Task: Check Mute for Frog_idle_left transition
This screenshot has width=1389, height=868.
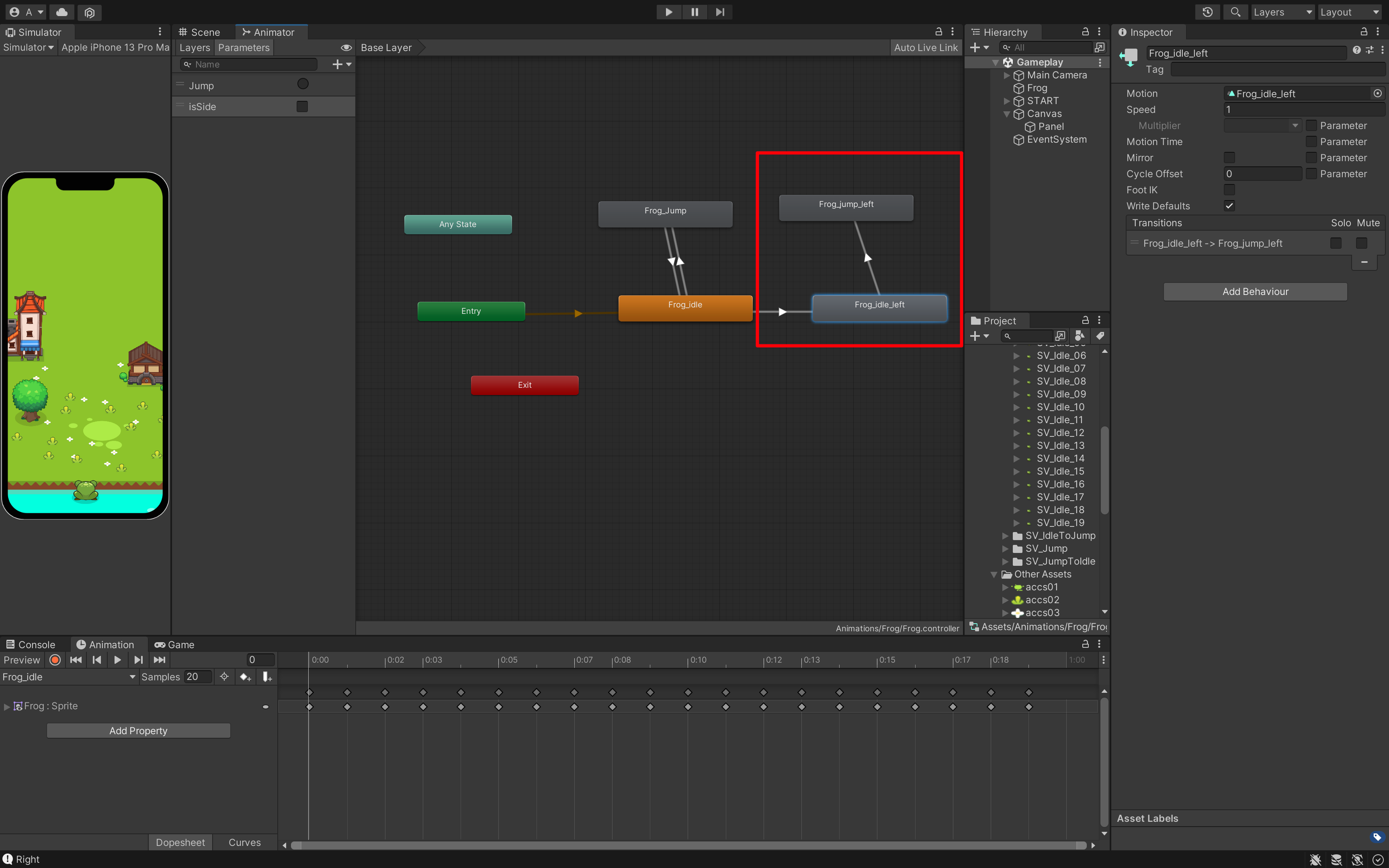Action: pos(1361,244)
